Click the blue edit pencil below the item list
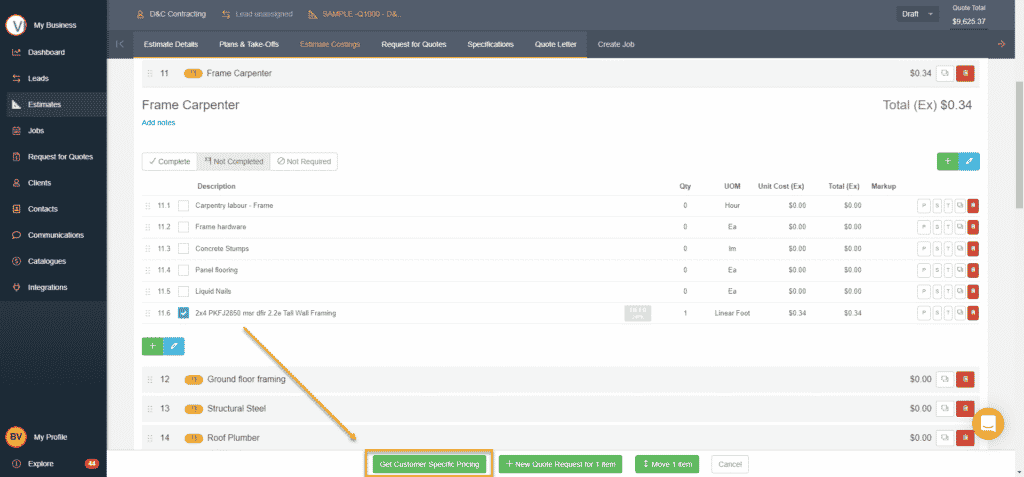1024x477 pixels. pos(174,345)
